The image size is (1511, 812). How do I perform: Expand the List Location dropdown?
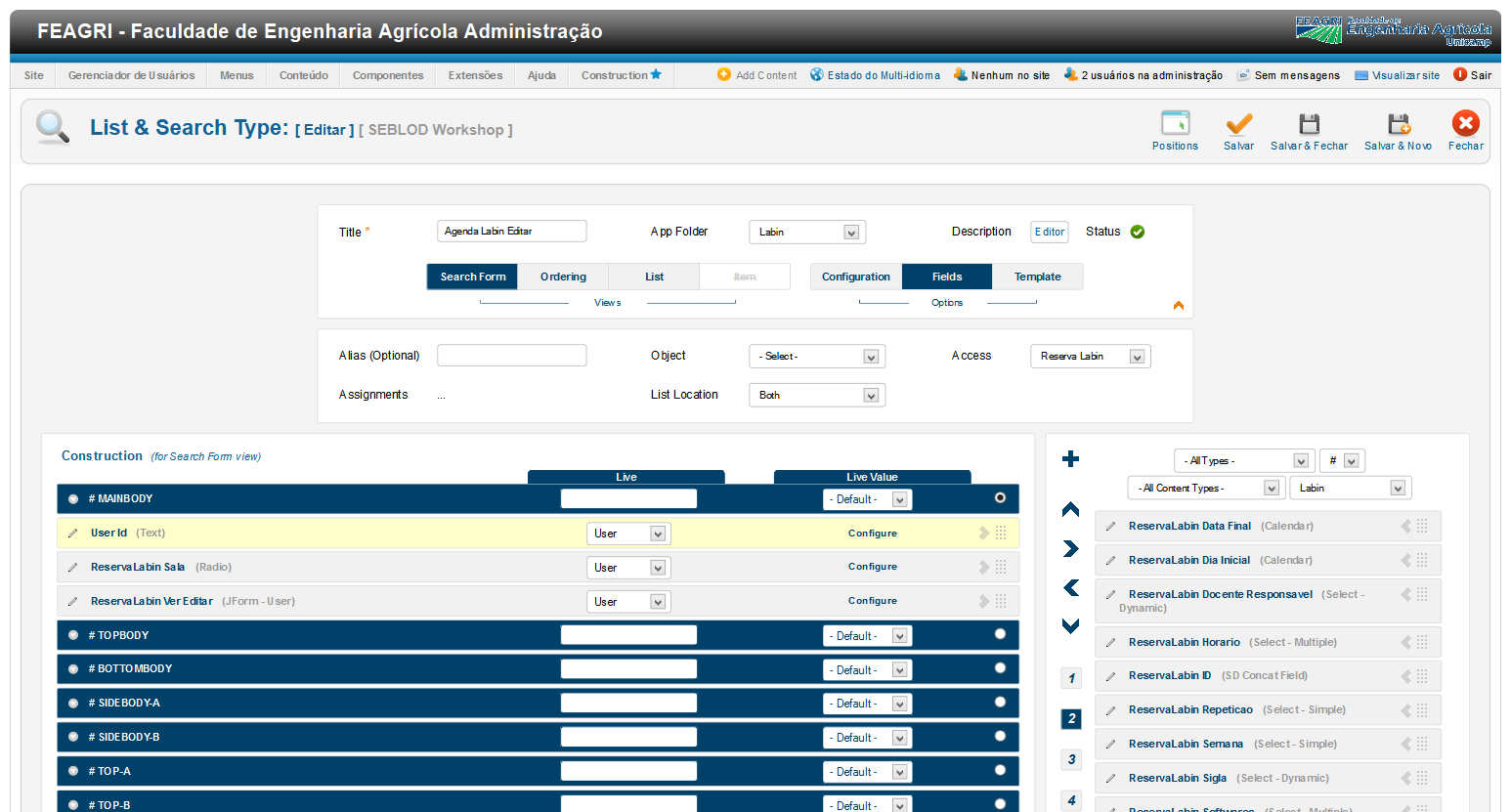click(x=816, y=396)
